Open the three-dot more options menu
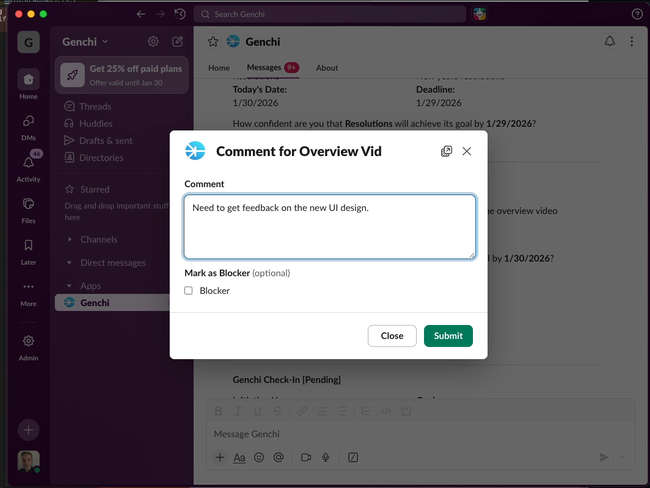This screenshot has width=650, height=488. pos(632,41)
